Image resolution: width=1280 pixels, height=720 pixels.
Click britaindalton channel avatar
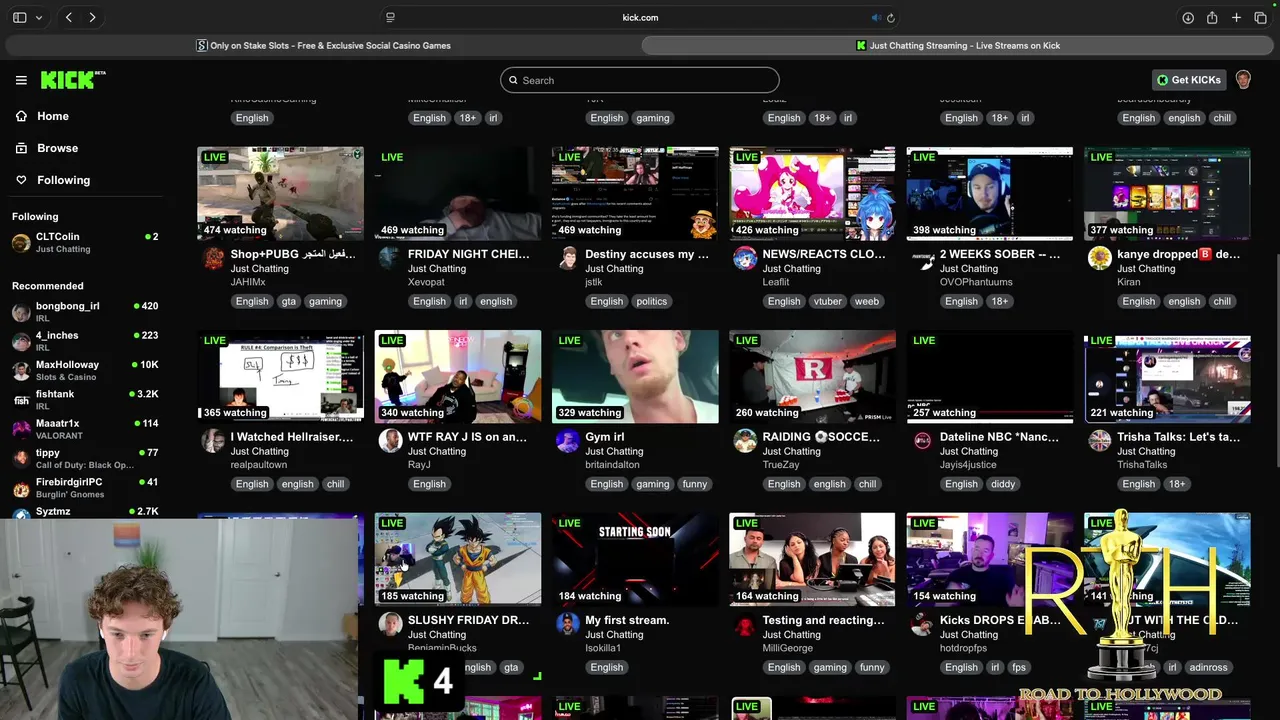[568, 441]
